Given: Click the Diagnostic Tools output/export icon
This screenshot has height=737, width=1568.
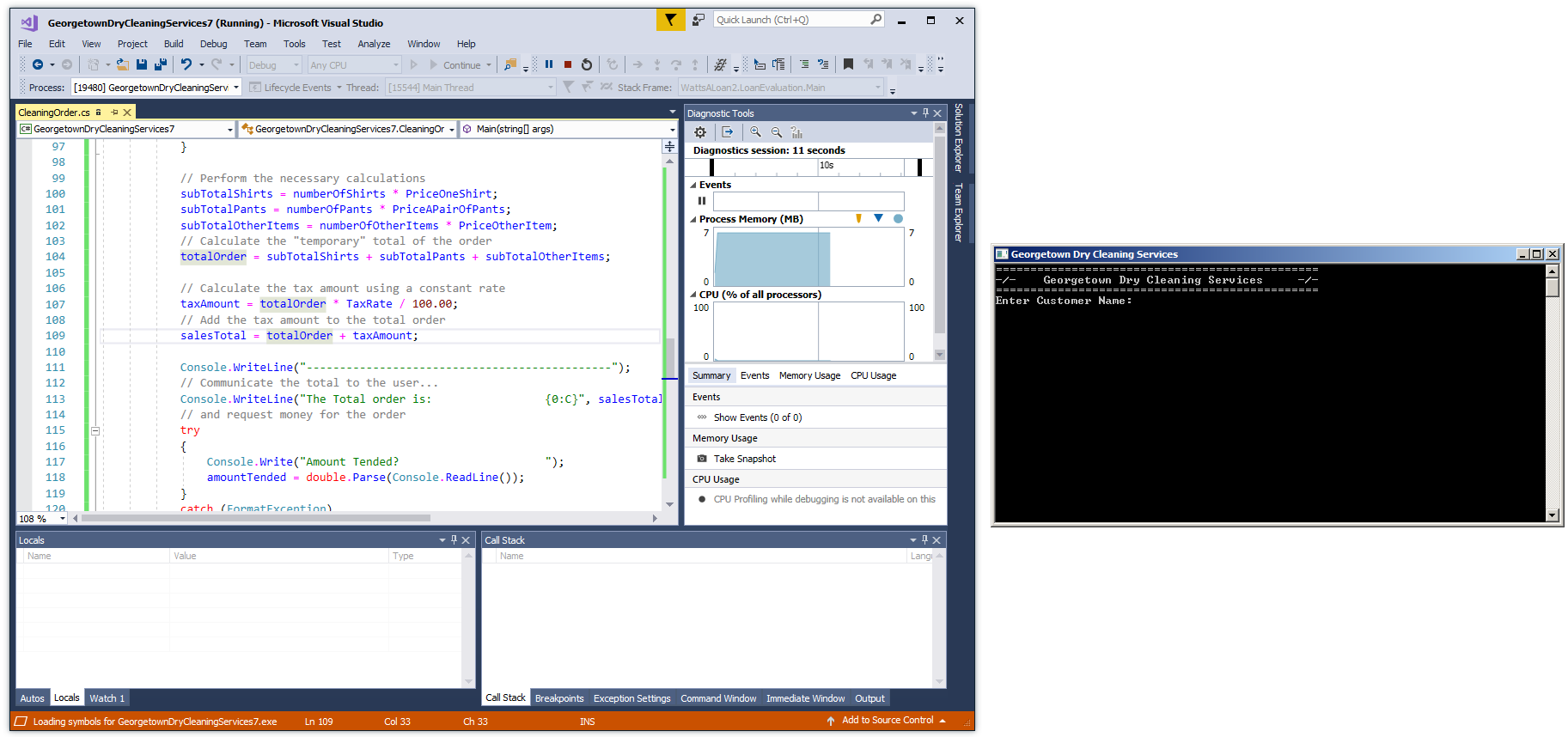Looking at the screenshot, I should click(728, 132).
